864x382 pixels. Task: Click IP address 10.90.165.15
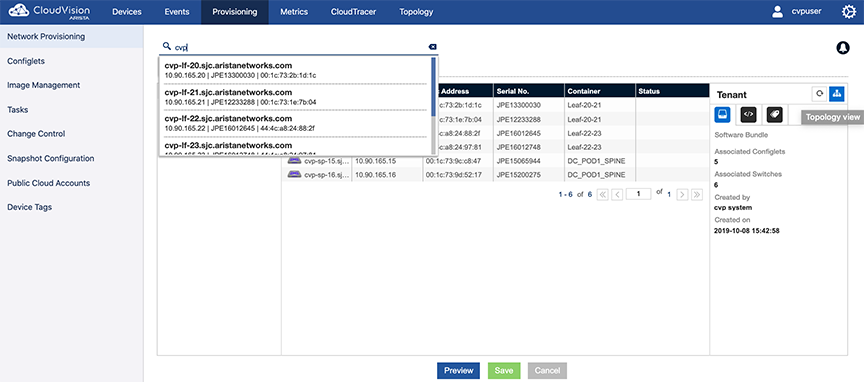(376, 161)
